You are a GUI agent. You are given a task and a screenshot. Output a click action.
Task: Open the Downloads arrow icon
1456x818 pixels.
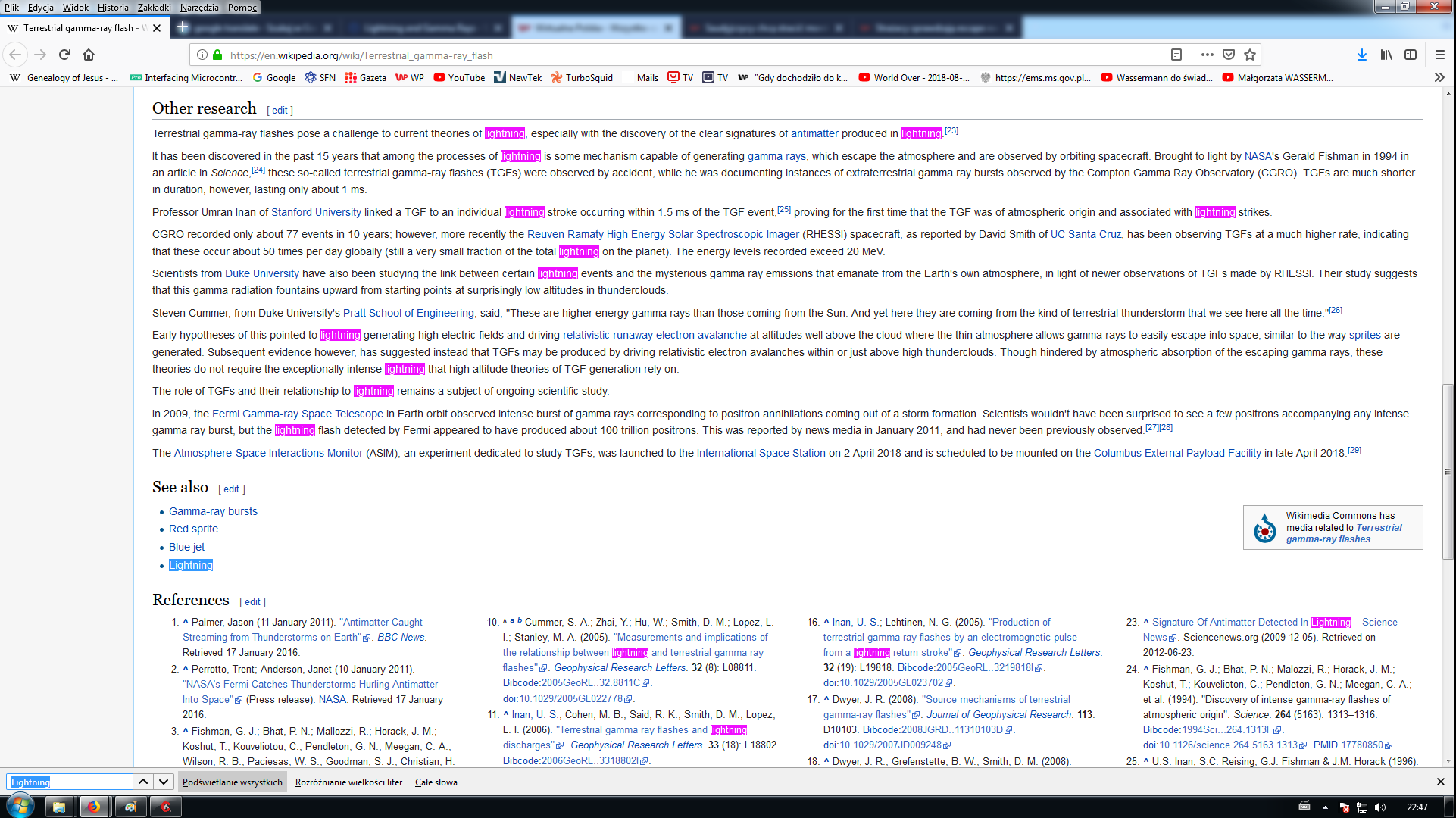(x=1361, y=55)
